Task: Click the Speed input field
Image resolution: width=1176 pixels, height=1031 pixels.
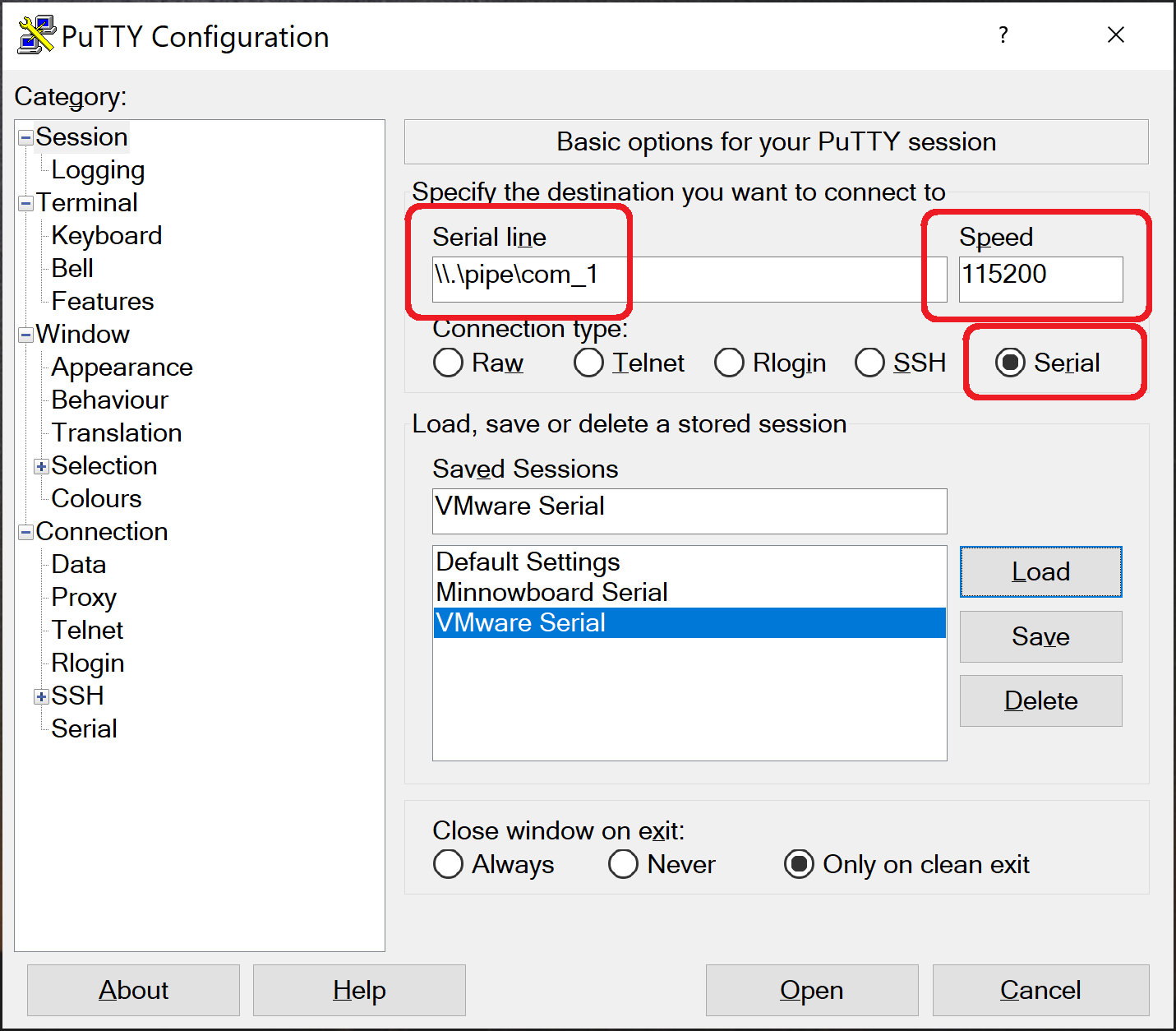Action: click(1040, 280)
